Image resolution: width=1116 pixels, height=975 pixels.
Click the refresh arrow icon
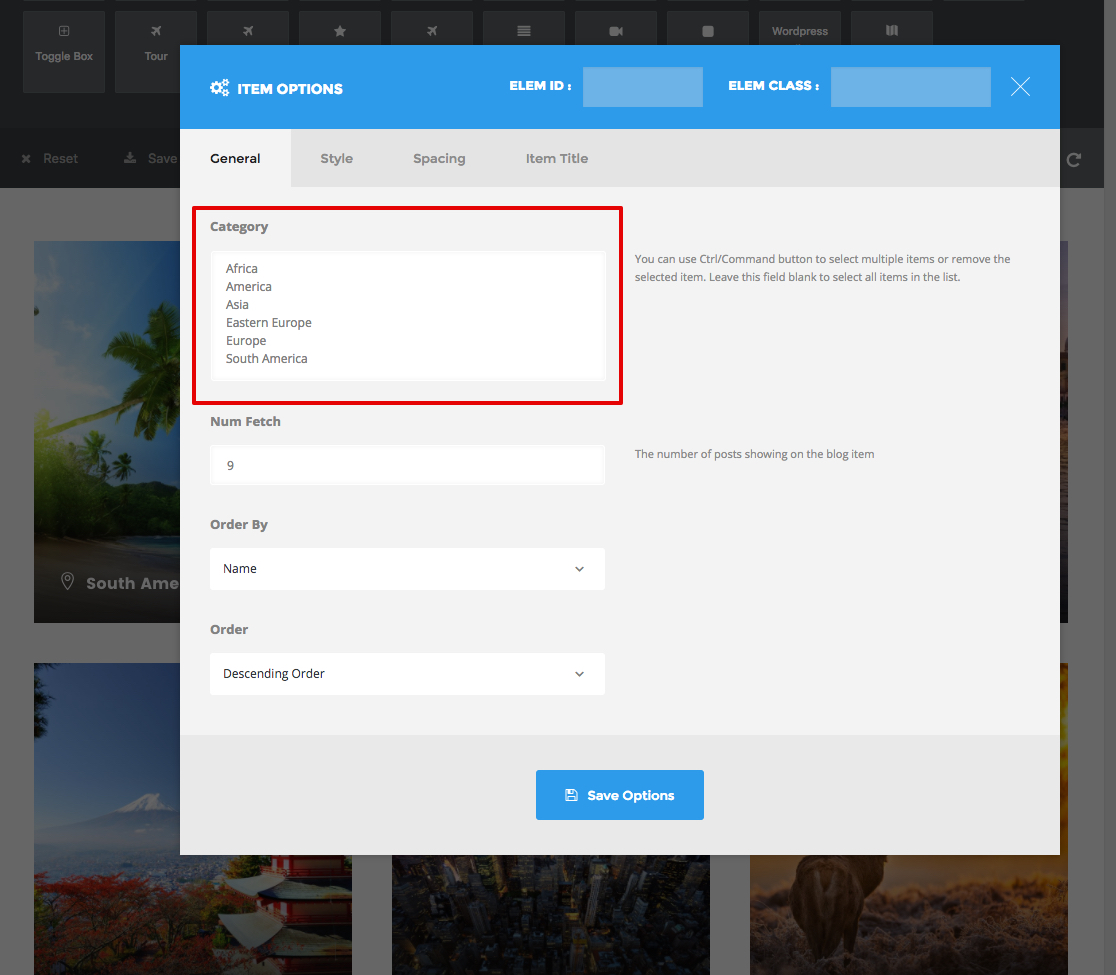(x=1074, y=159)
